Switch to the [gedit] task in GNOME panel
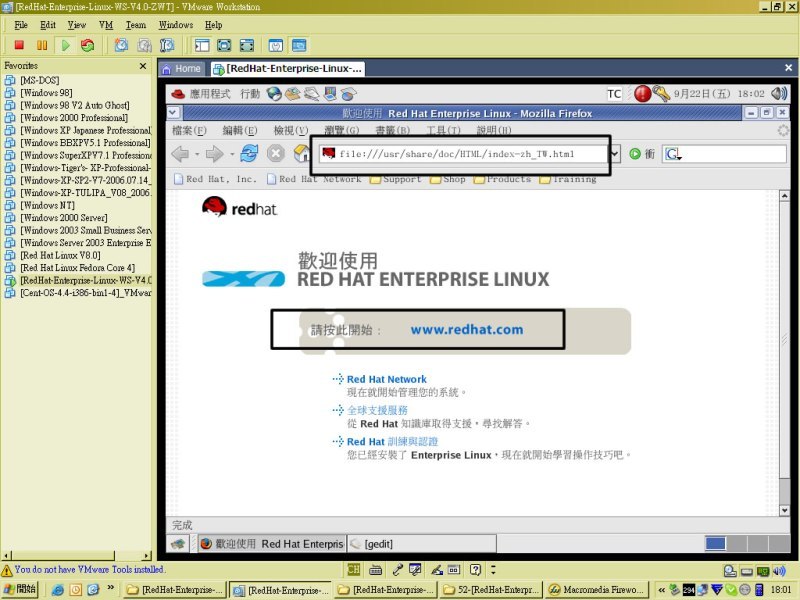 click(421, 544)
